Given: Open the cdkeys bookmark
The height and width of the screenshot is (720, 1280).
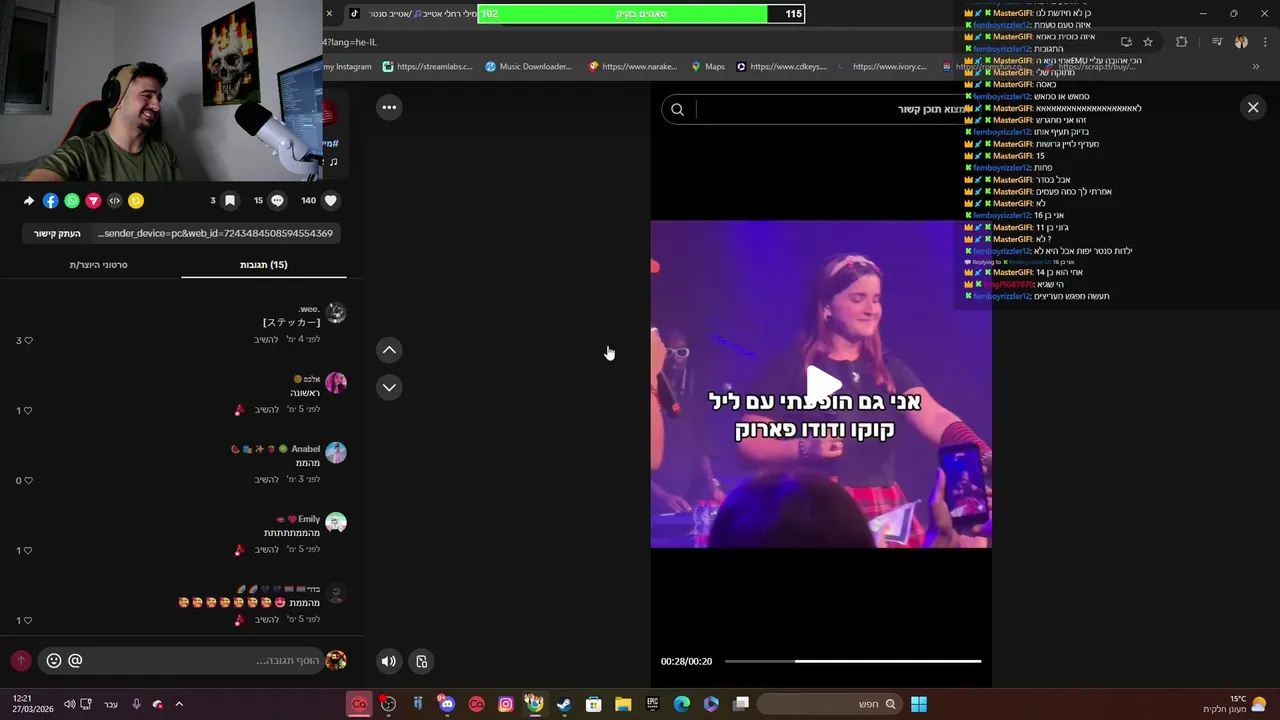Looking at the screenshot, I should 781,67.
